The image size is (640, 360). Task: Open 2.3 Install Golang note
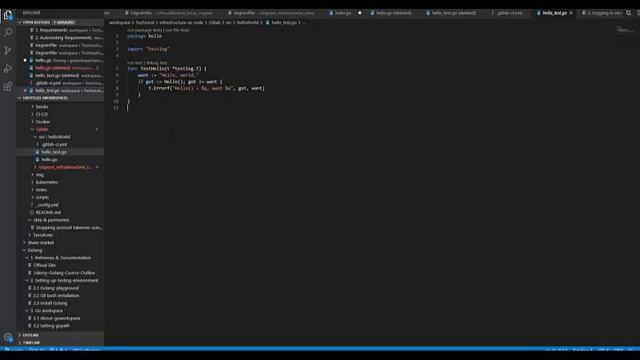pos(50,303)
